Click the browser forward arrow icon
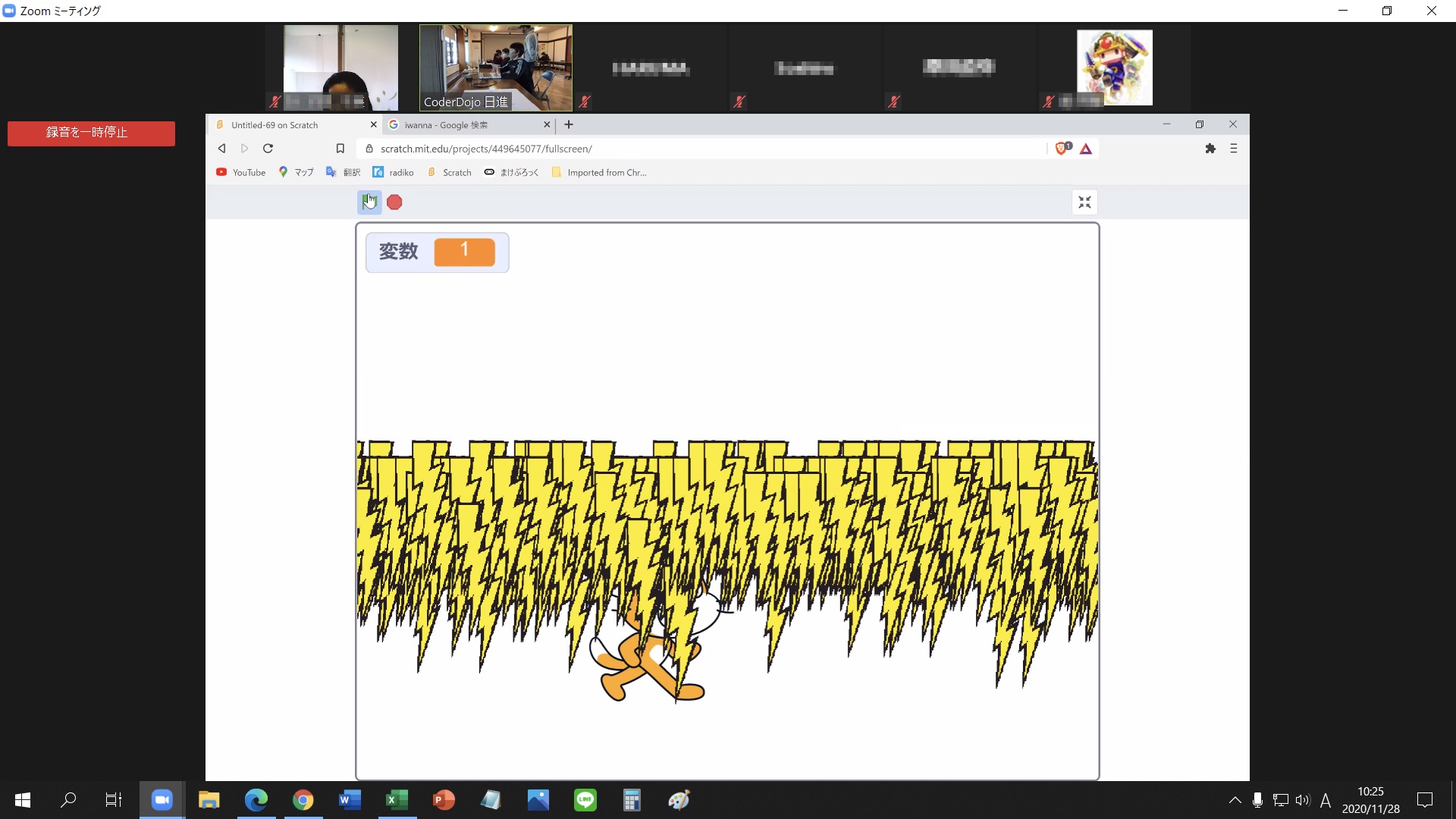Image resolution: width=1456 pixels, height=819 pixels. tap(244, 148)
